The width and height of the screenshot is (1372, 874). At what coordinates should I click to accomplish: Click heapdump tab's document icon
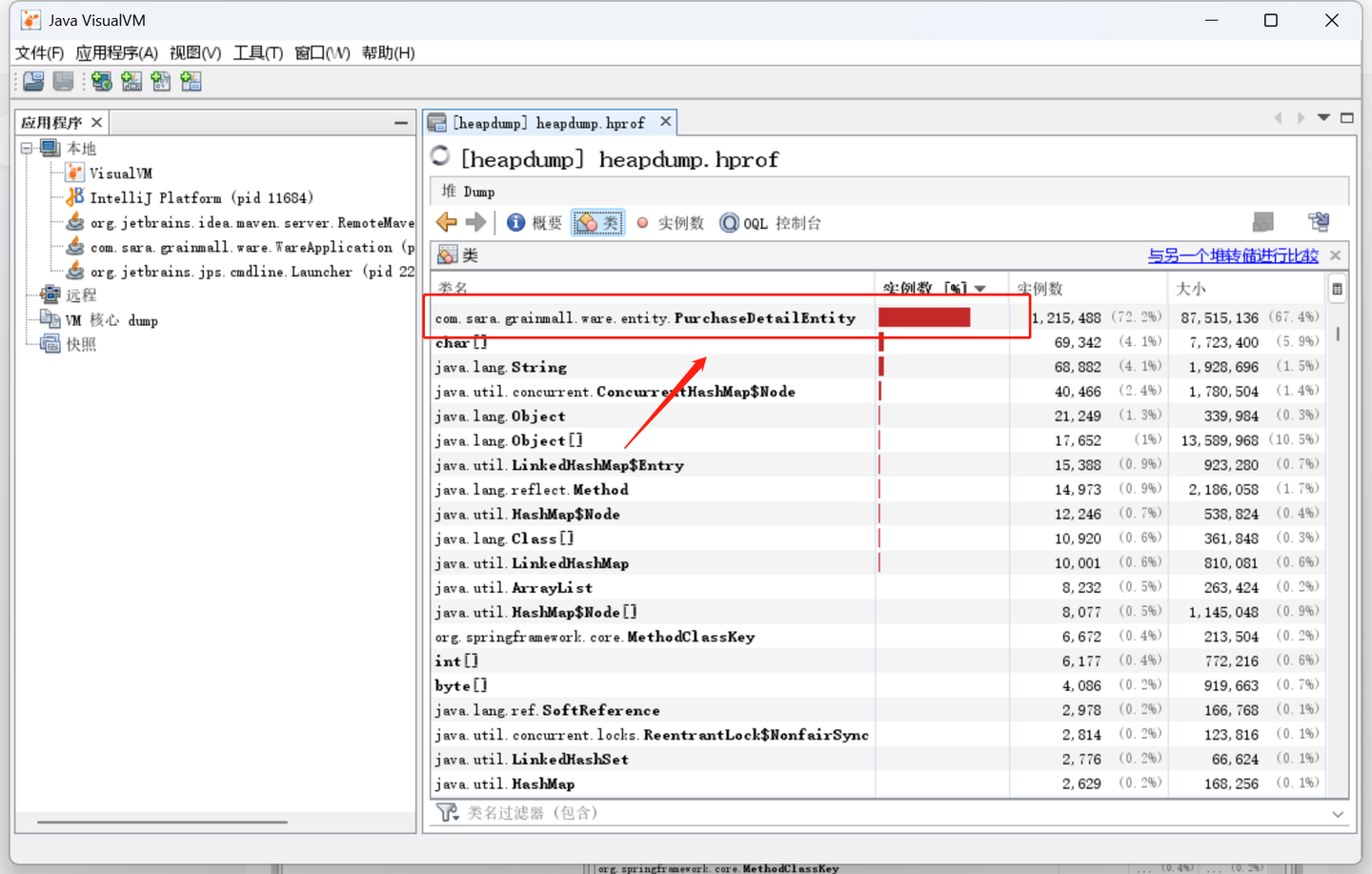point(437,122)
